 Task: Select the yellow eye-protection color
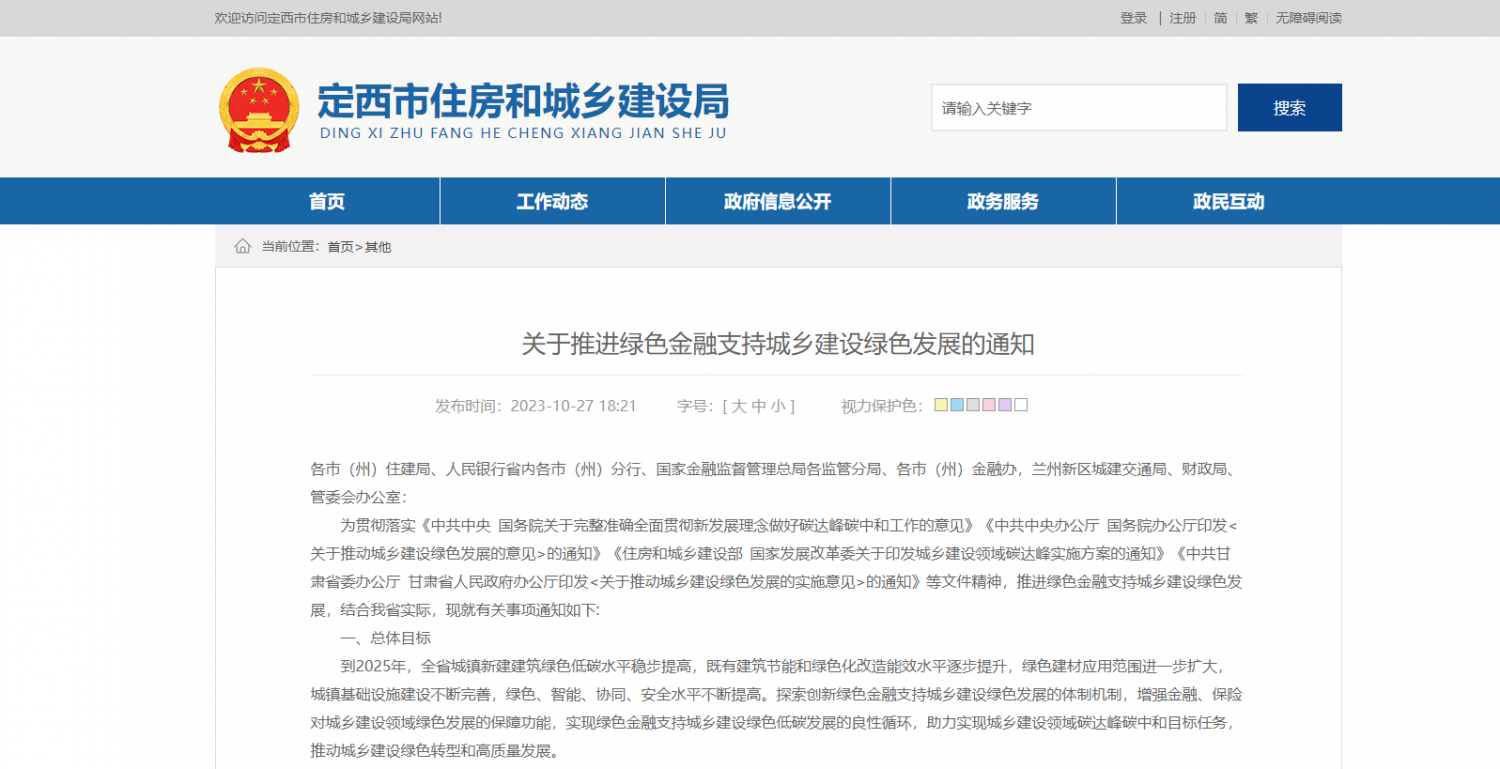pos(941,405)
